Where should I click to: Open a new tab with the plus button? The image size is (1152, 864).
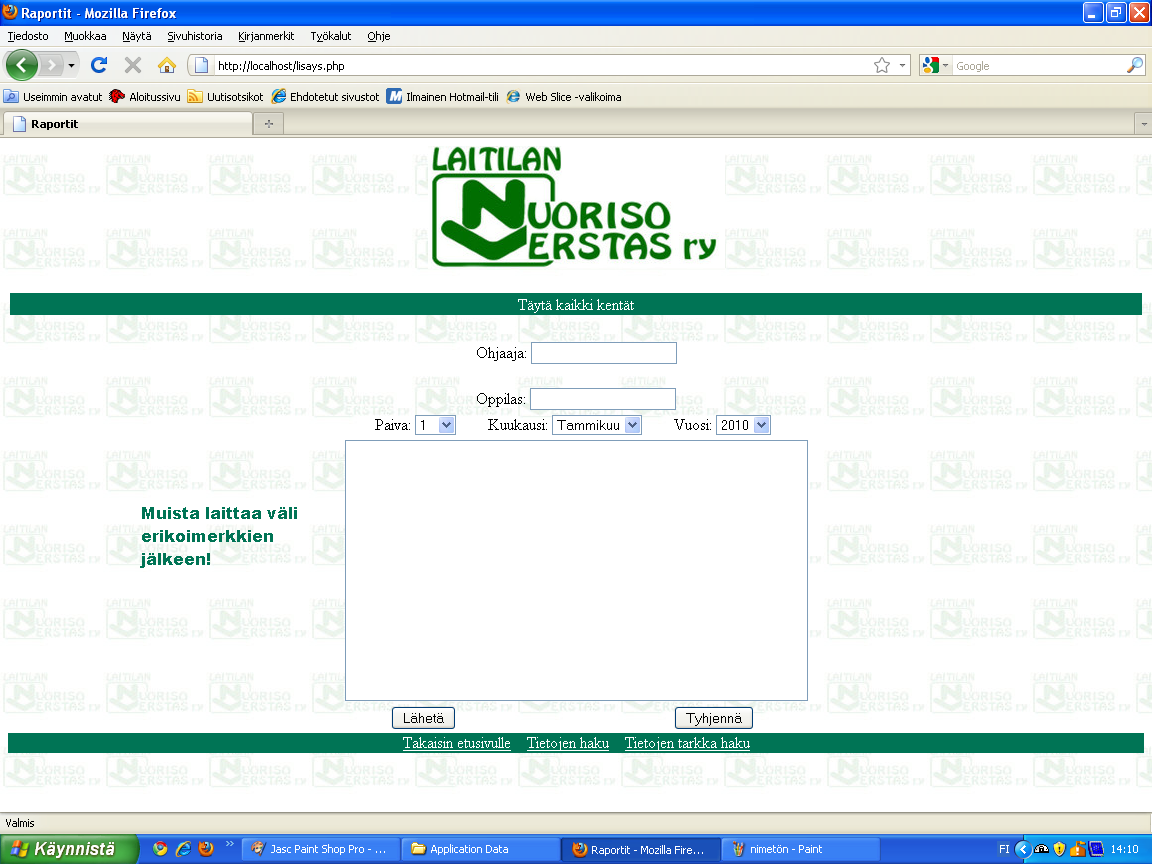[269, 123]
